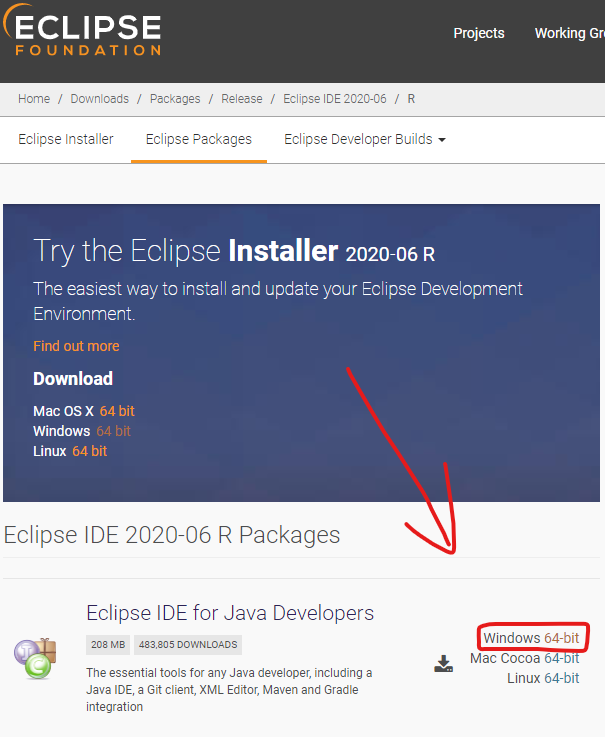
Task: Click the 208 MB size badge
Action: pos(108,644)
